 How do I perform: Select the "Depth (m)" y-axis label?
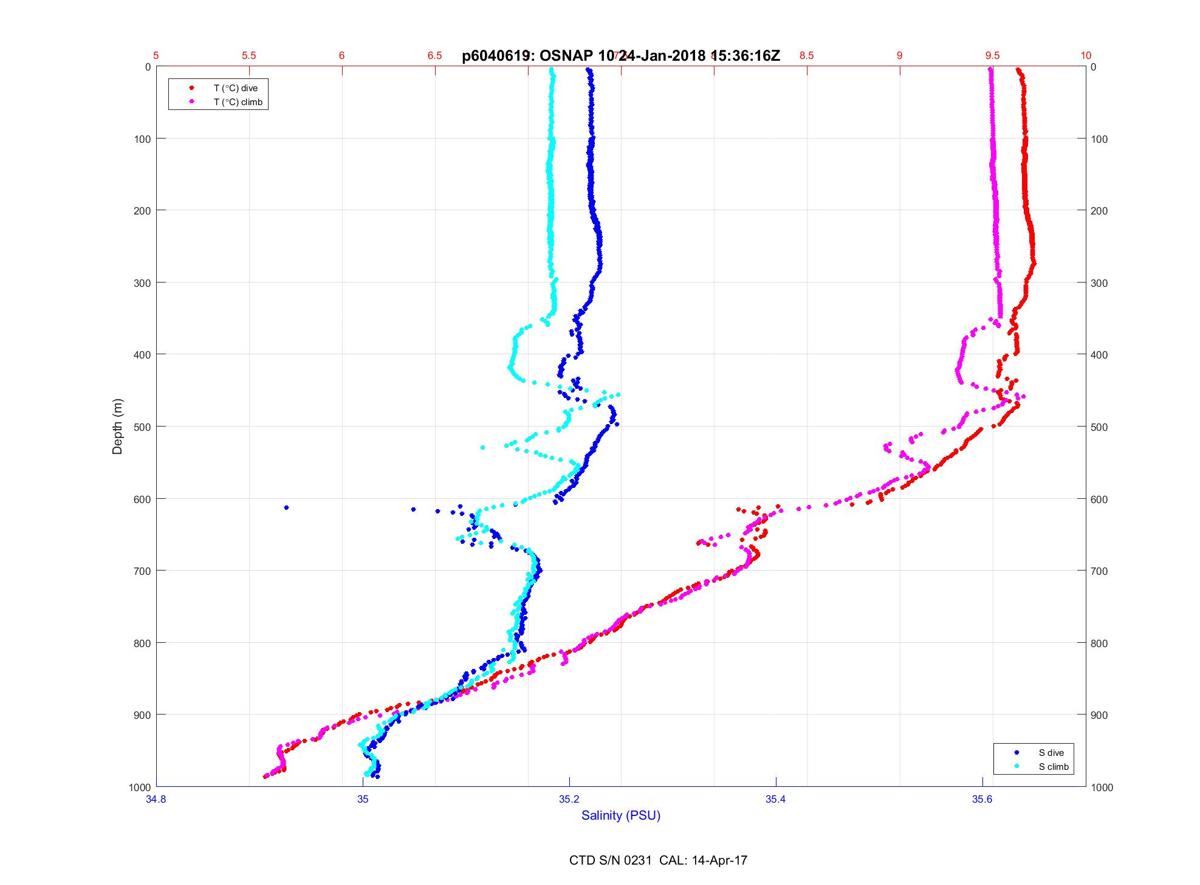(118, 427)
